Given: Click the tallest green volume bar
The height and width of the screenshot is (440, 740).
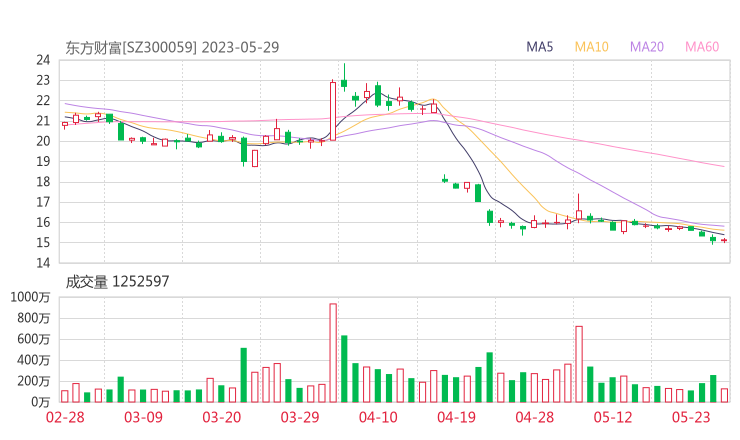Looking at the screenshot, I should pyautogui.click(x=344, y=369).
